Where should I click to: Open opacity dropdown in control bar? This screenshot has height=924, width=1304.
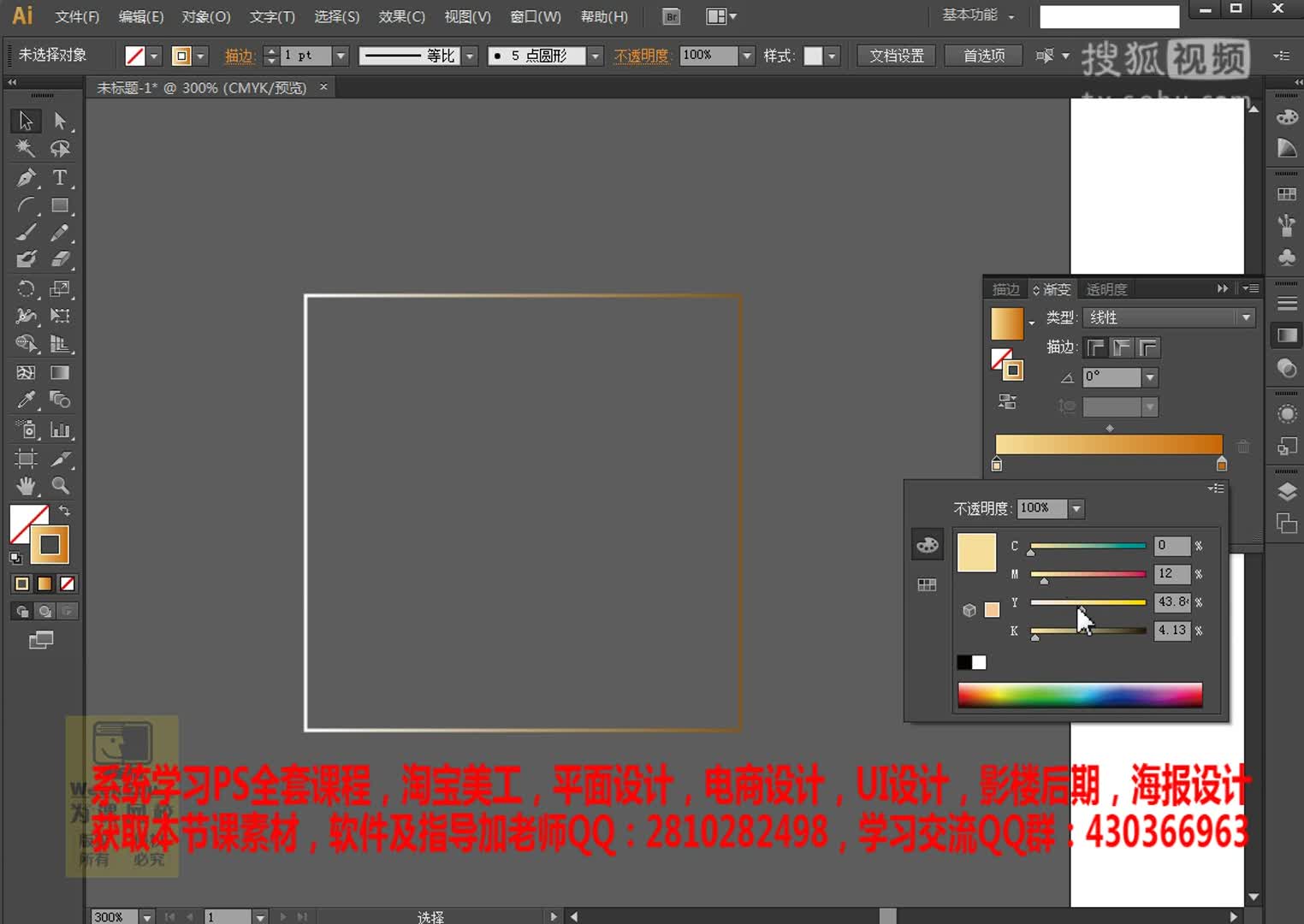[747, 56]
